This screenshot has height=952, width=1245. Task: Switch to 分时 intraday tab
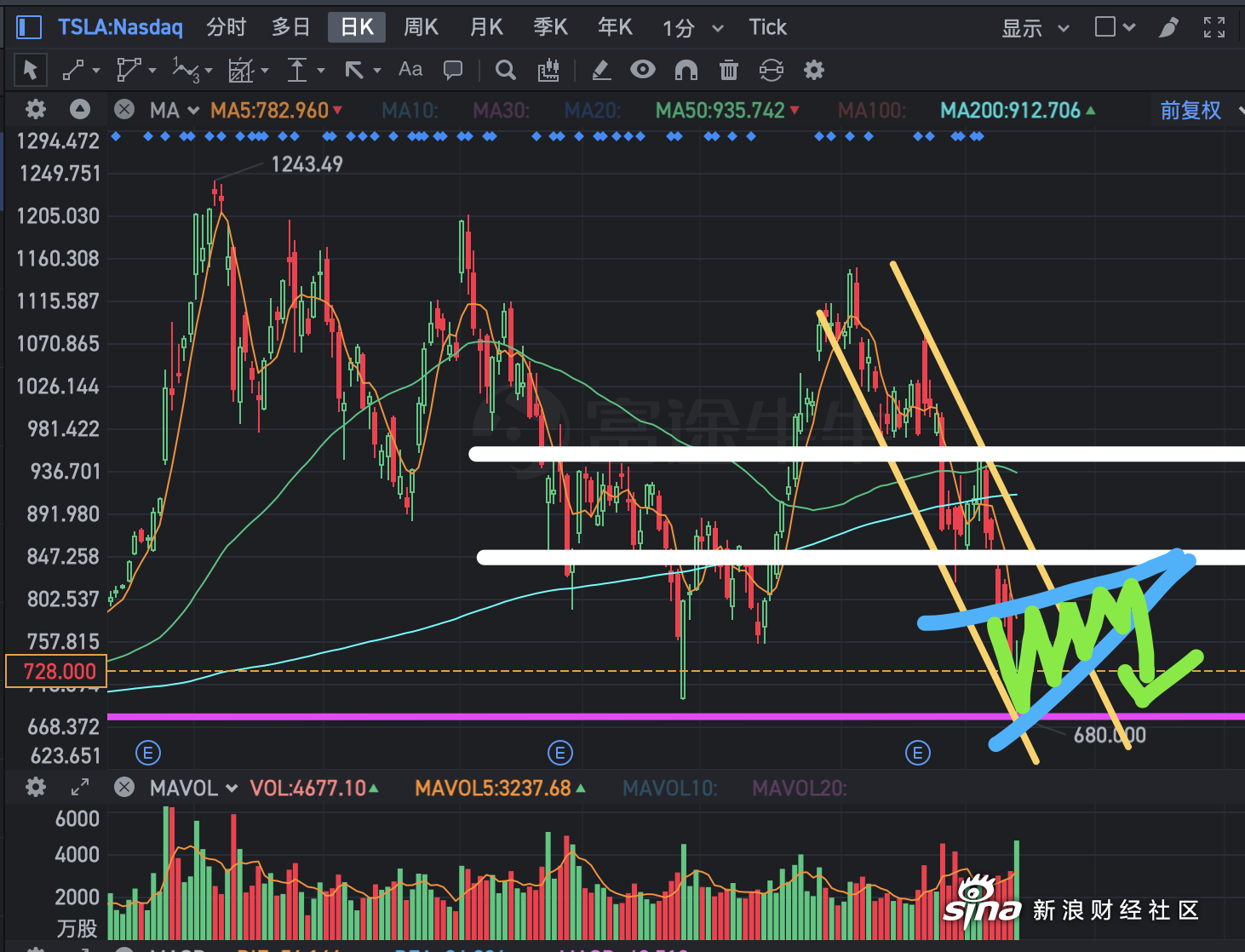227,27
